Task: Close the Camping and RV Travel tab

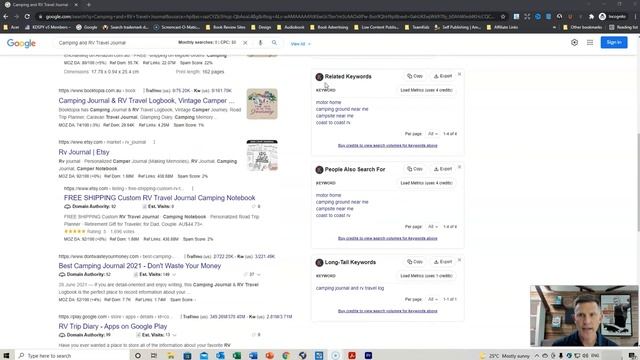Action: [x=76, y=5]
